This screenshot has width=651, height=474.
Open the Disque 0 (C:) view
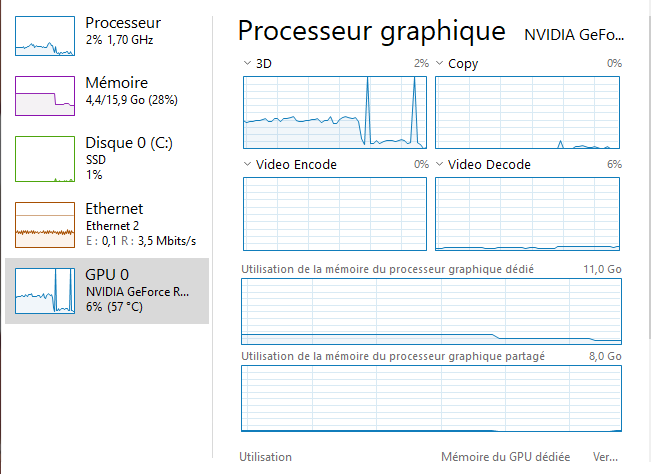click(129, 144)
